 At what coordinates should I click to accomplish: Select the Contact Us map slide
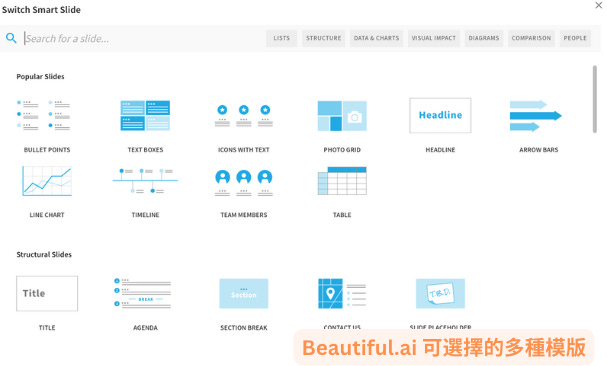(x=342, y=294)
